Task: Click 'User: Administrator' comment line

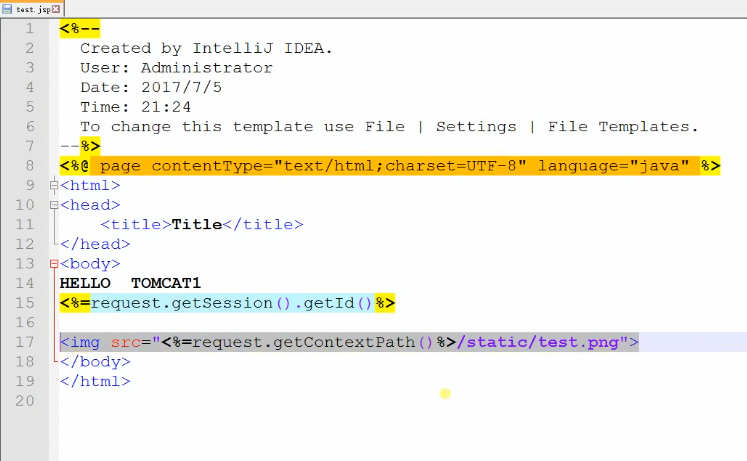Action: click(x=176, y=68)
